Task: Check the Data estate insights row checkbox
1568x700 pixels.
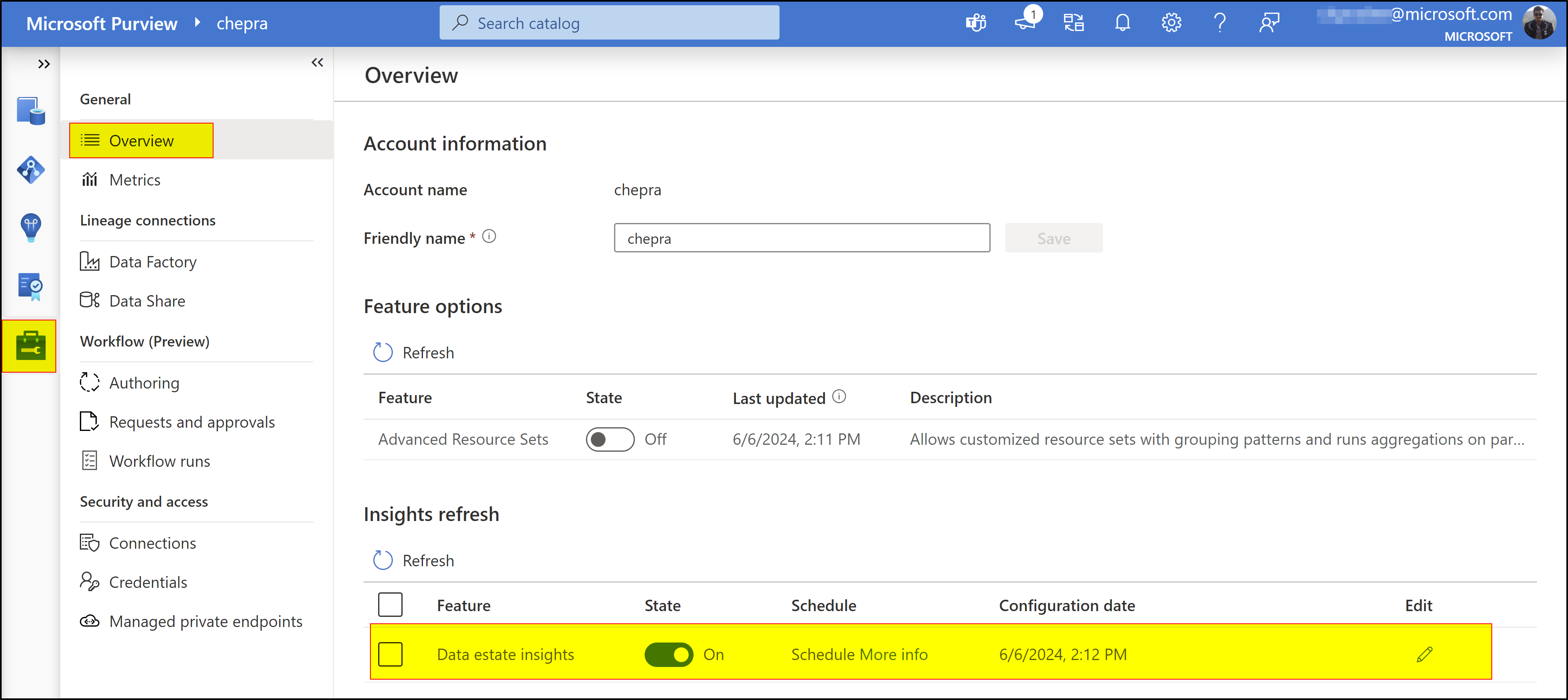Action: click(390, 654)
